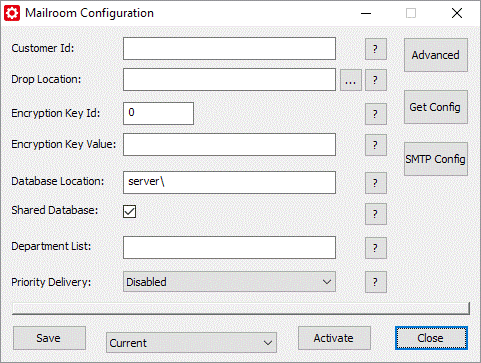Open the Current configuration dropdown
The width and height of the screenshot is (481, 363).
191,342
